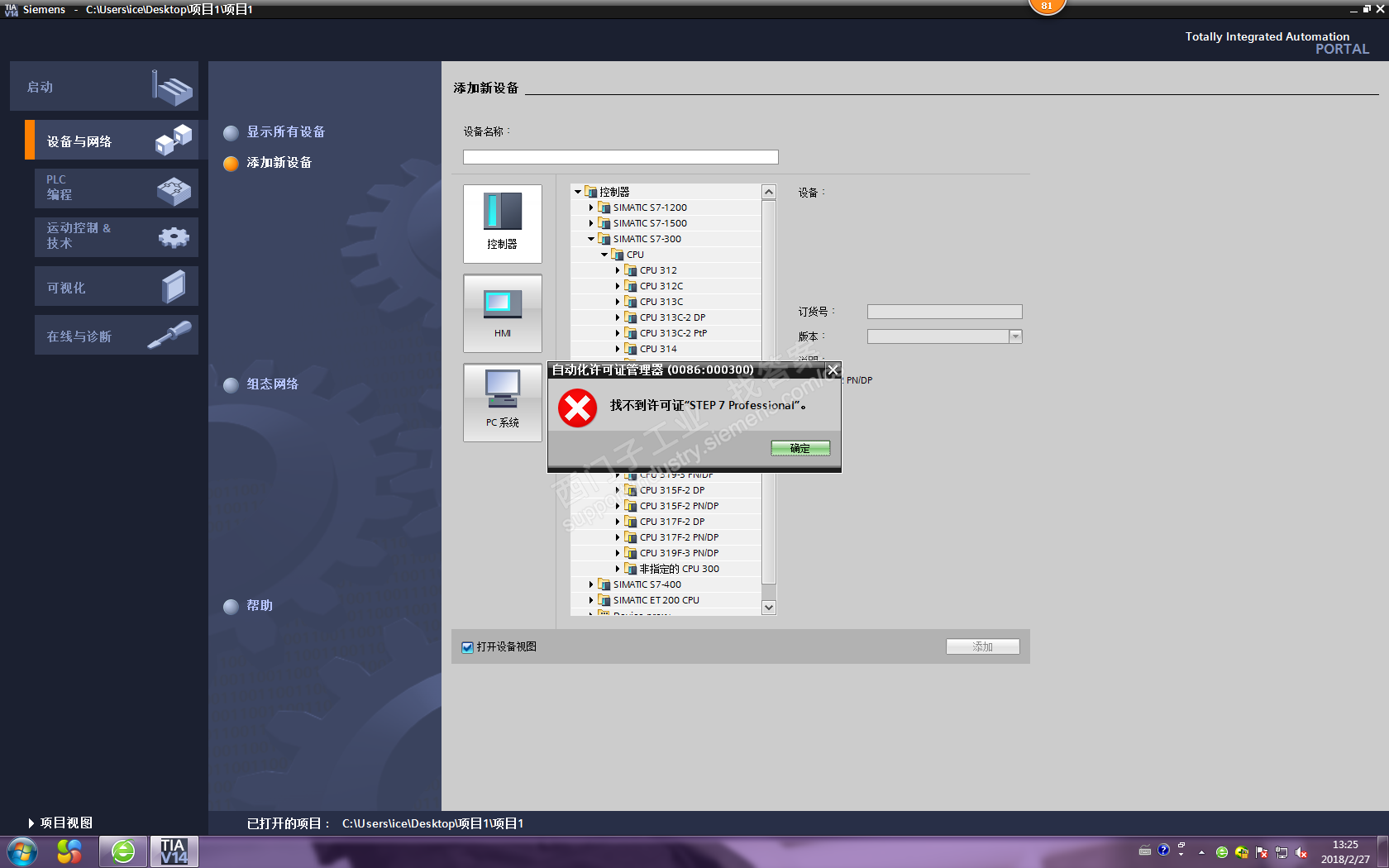The image size is (1389, 868).
Task: Click the yellow padlock security tray icon
Action: (x=1242, y=852)
